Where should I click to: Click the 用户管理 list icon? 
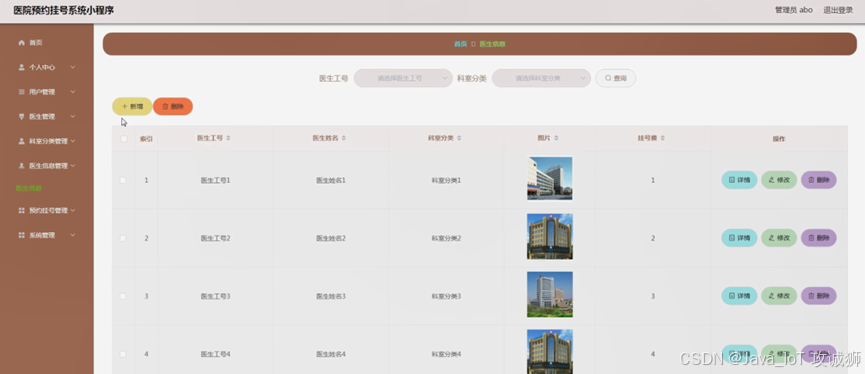coord(22,92)
